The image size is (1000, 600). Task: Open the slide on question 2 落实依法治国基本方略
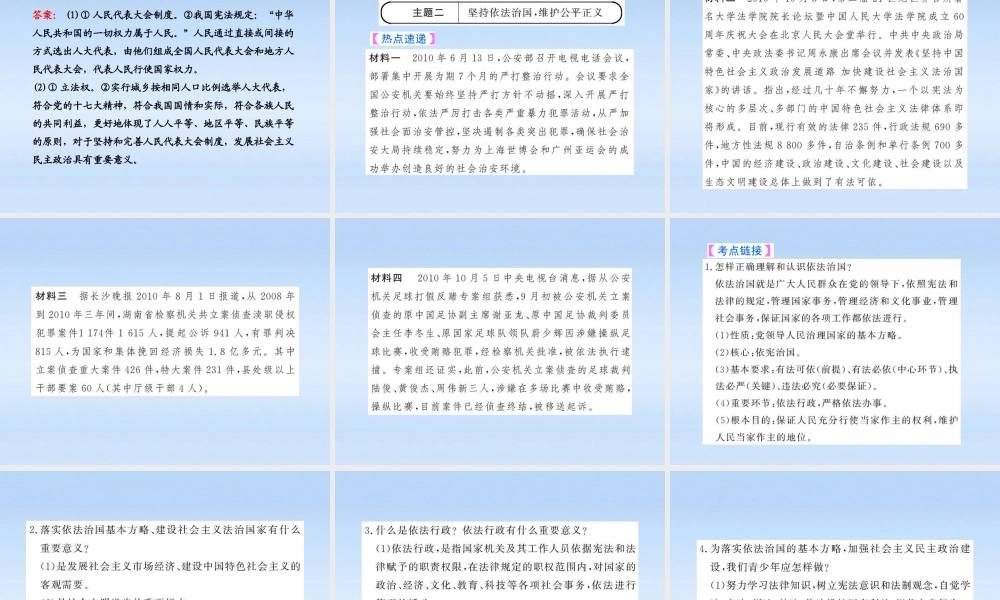pyautogui.click(x=165, y=536)
